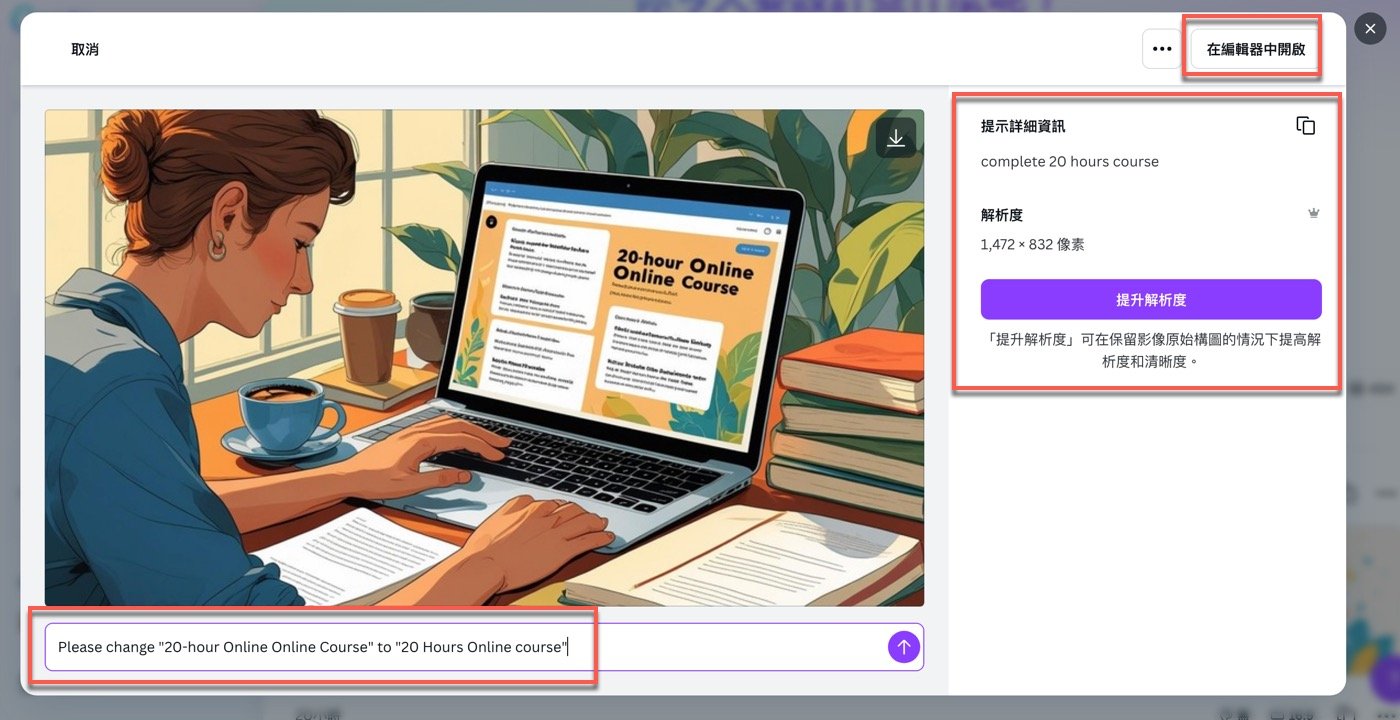Image resolution: width=1400 pixels, height=720 pixels.
Task: Open in editor via 在編輯器中開啟
Action: click(x=1255, y=49)
